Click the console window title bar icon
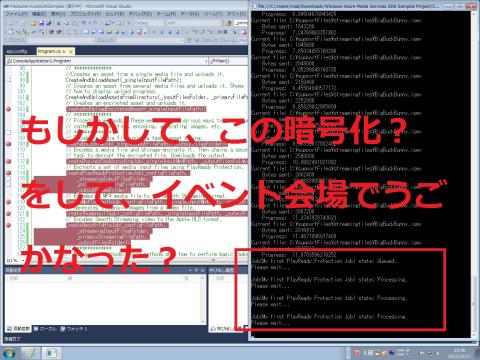The image size is (480, 360). coord(254,6)
